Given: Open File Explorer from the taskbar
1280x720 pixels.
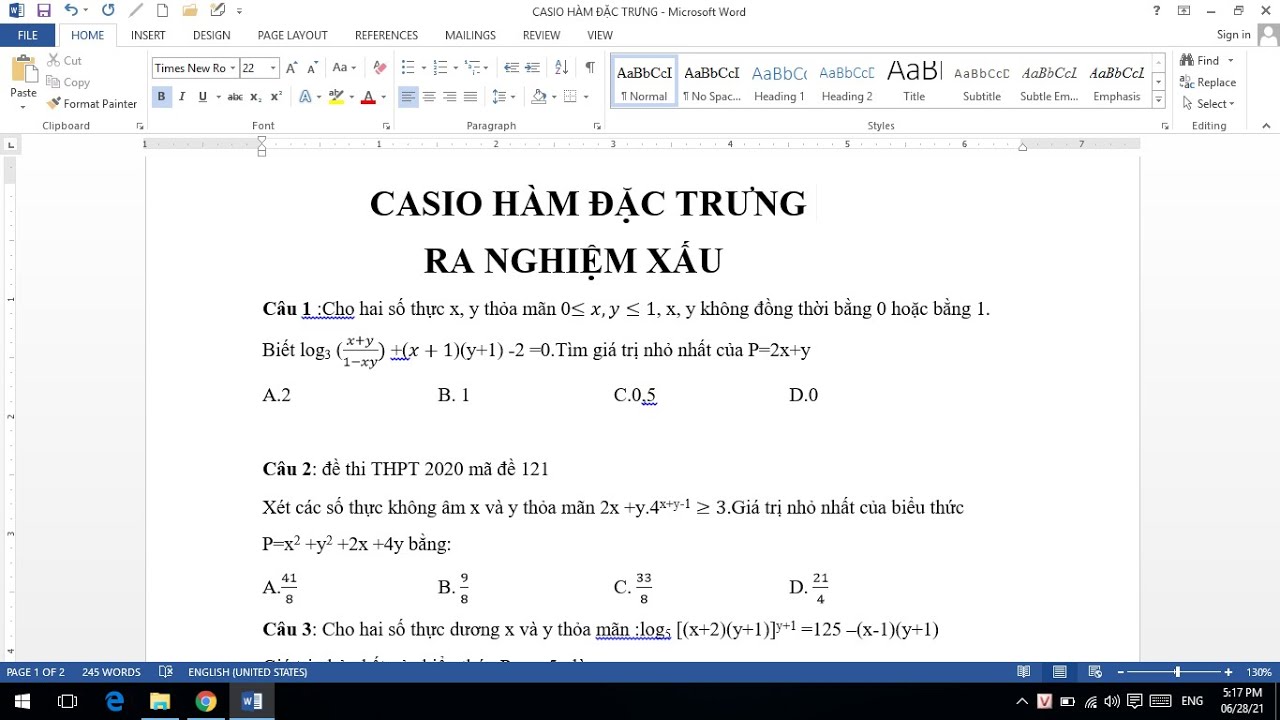Looking at the screenshot, I should pos(160,701).
